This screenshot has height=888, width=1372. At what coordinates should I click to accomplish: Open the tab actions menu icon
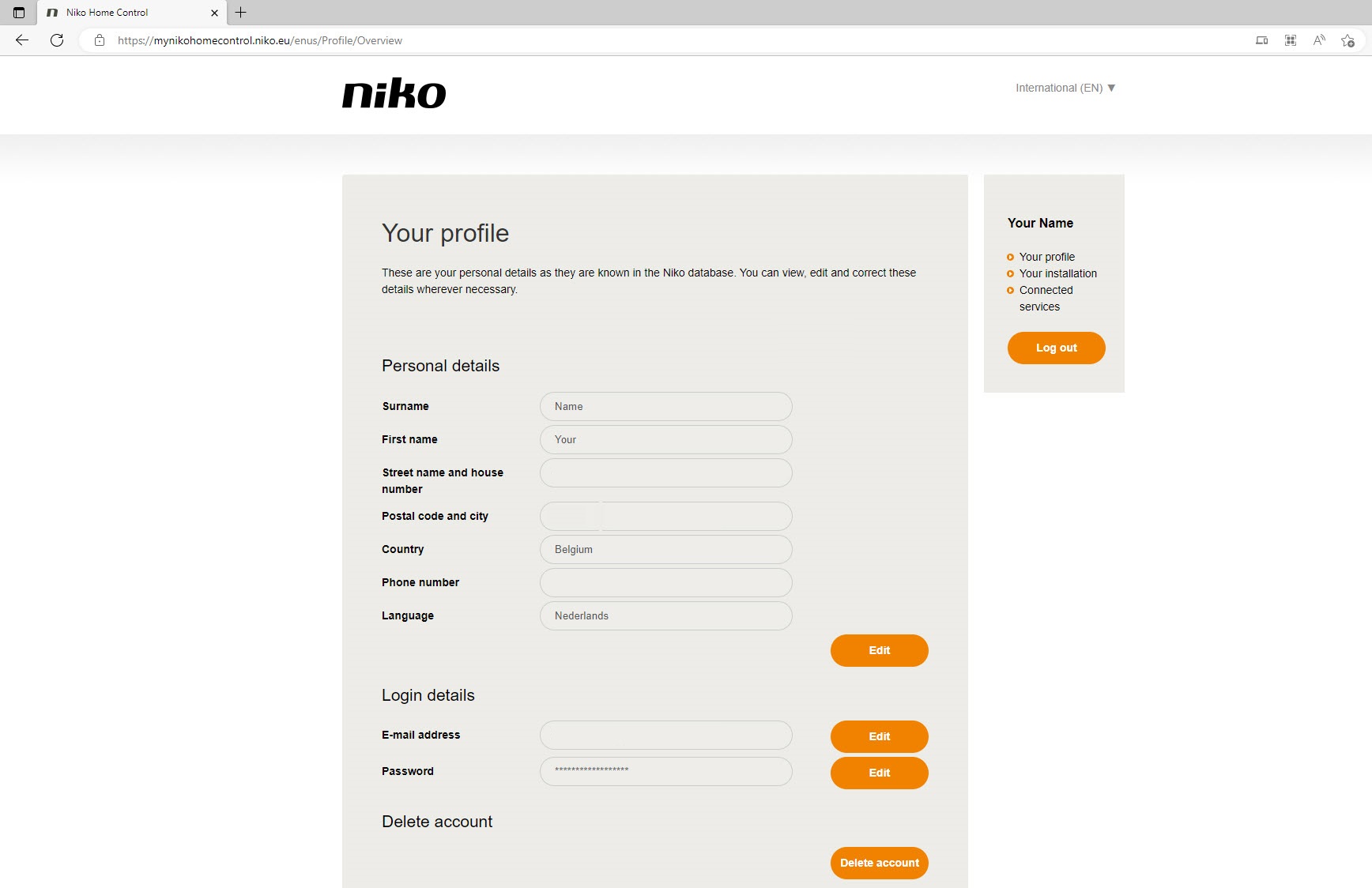pos(19,13)
